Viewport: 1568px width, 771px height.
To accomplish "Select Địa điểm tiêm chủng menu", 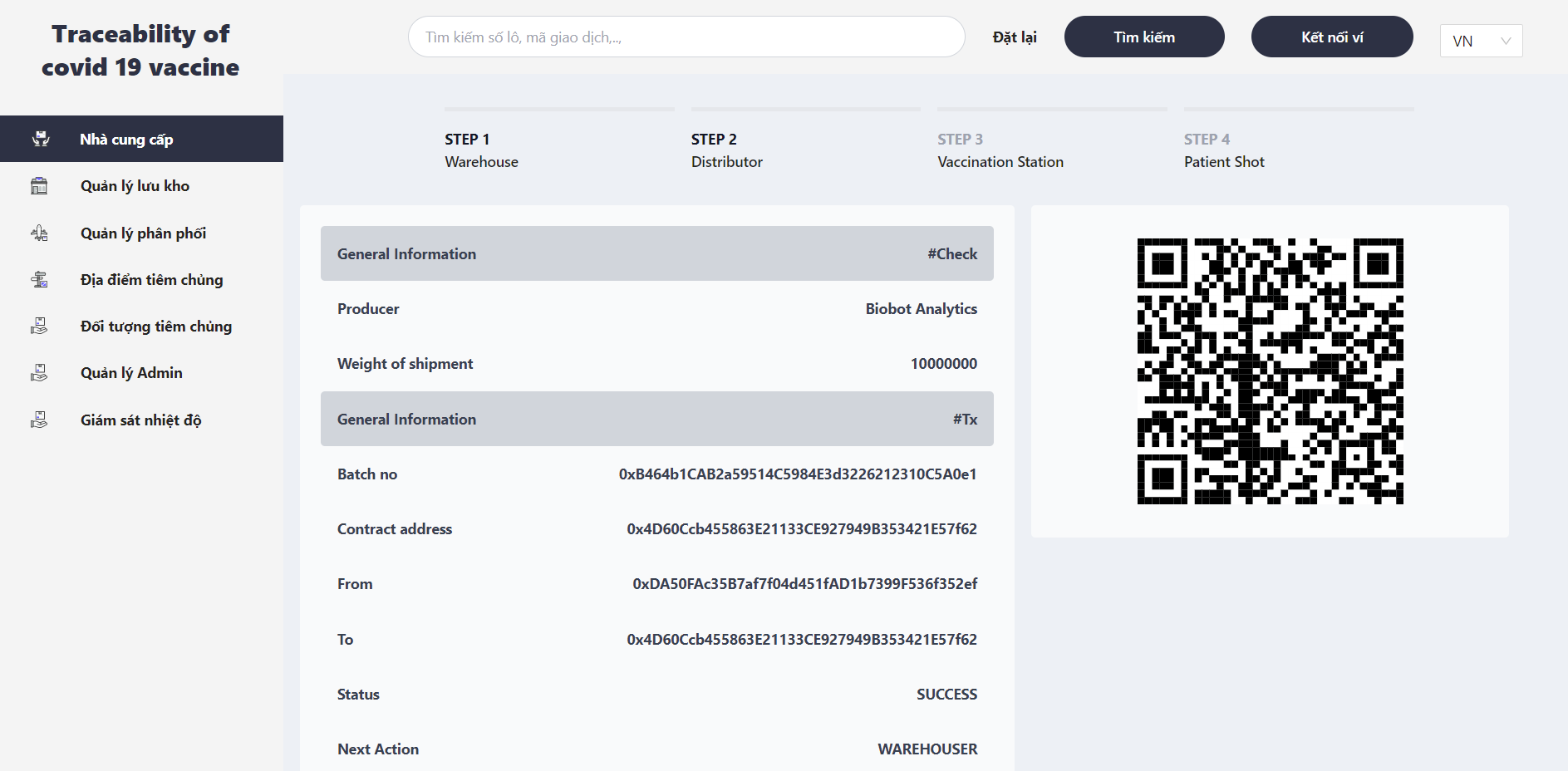I will [141, 279].
